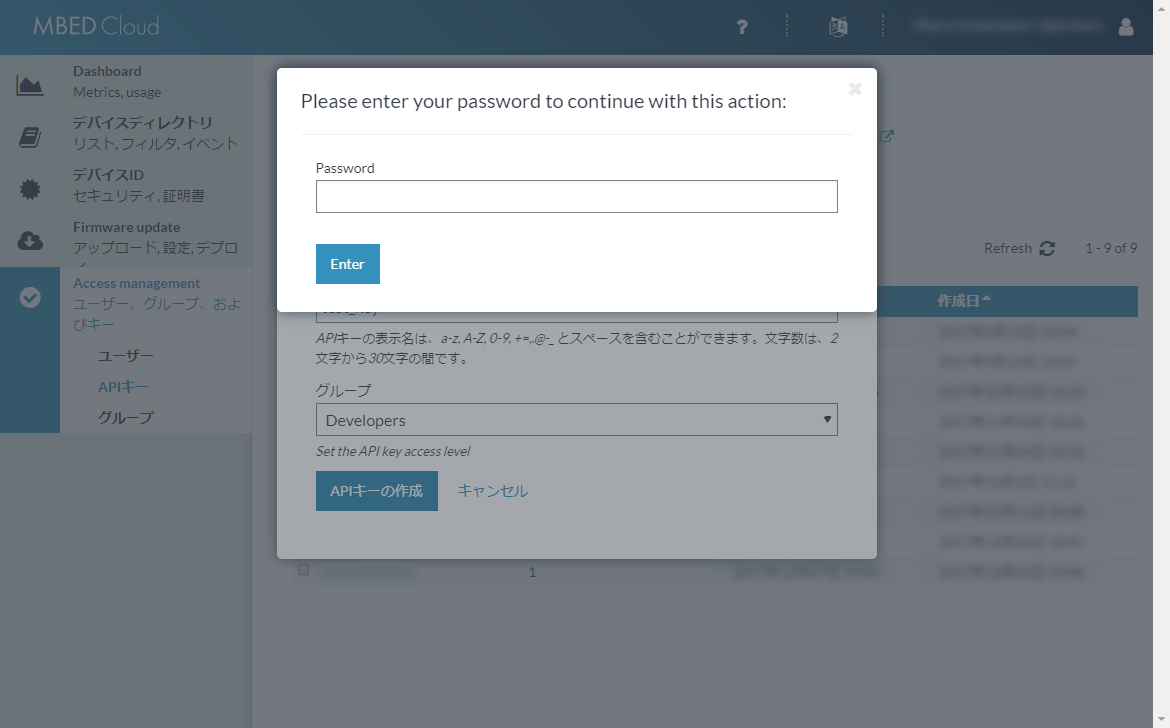Screen dimensions: 1170x728
Task: Open the language switcher icon
Action: pyautogui.click(x=838, y=27)
